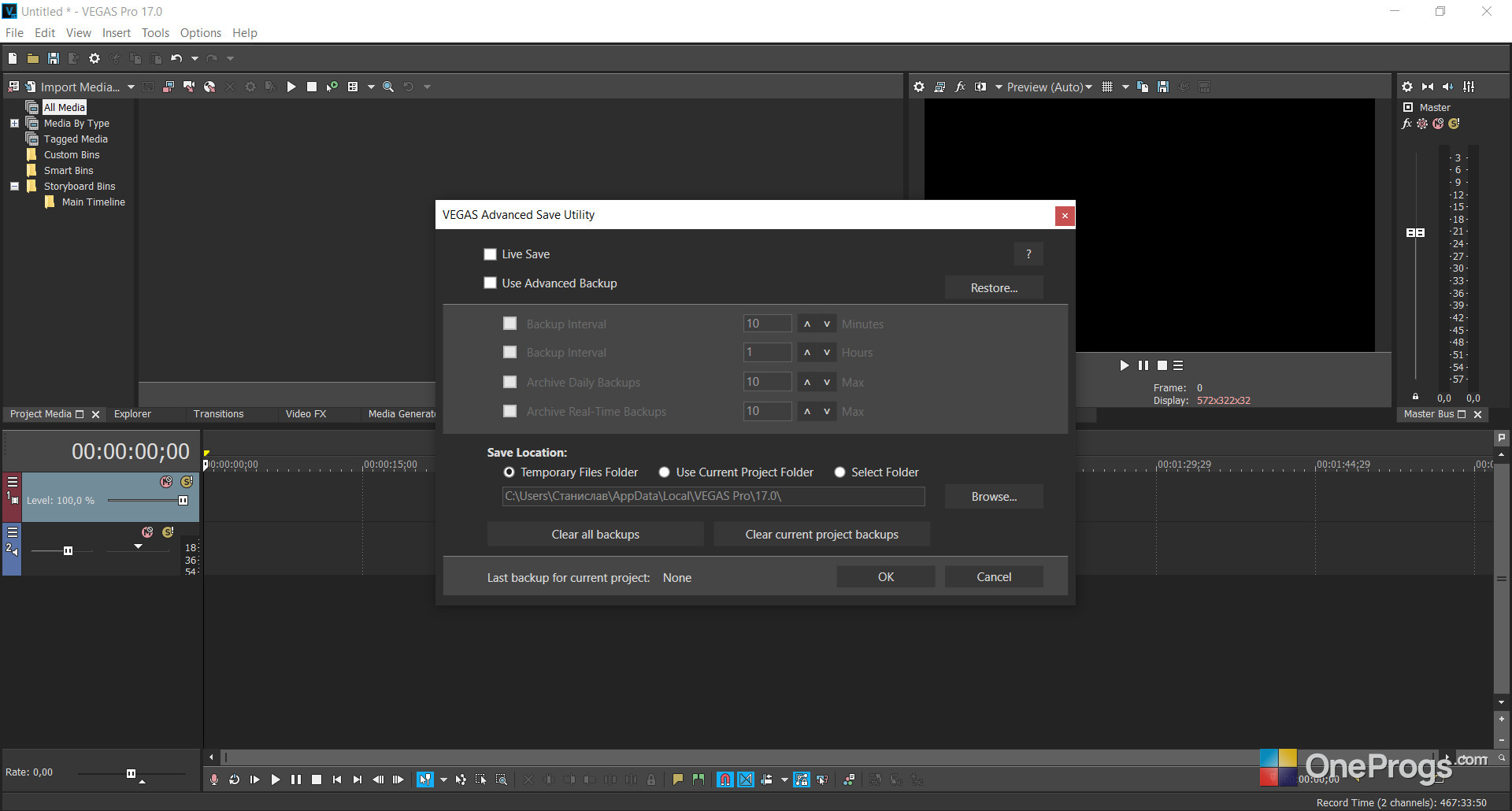Toggle the Enable Snapping magnet icon

pos(725,780)
